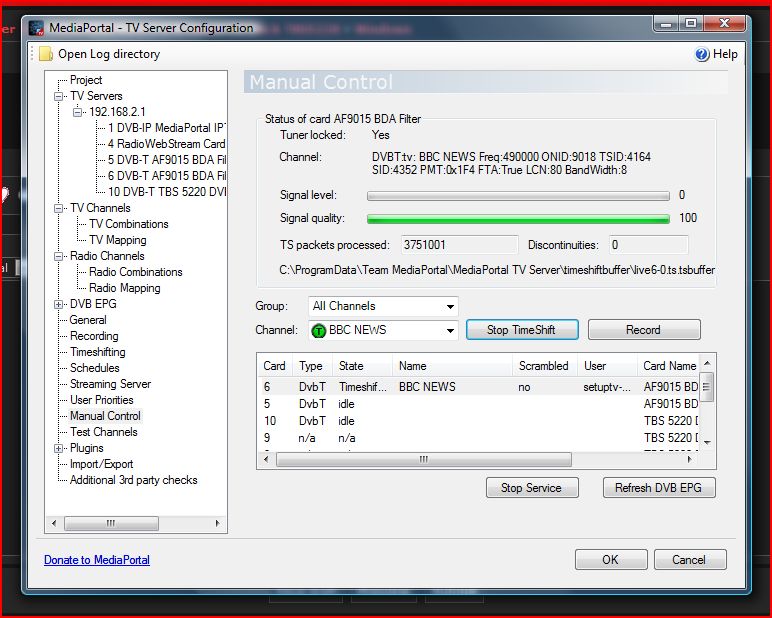
Task: Click the Cancel button
Action: pyautogui.click(x=690, y=560)
